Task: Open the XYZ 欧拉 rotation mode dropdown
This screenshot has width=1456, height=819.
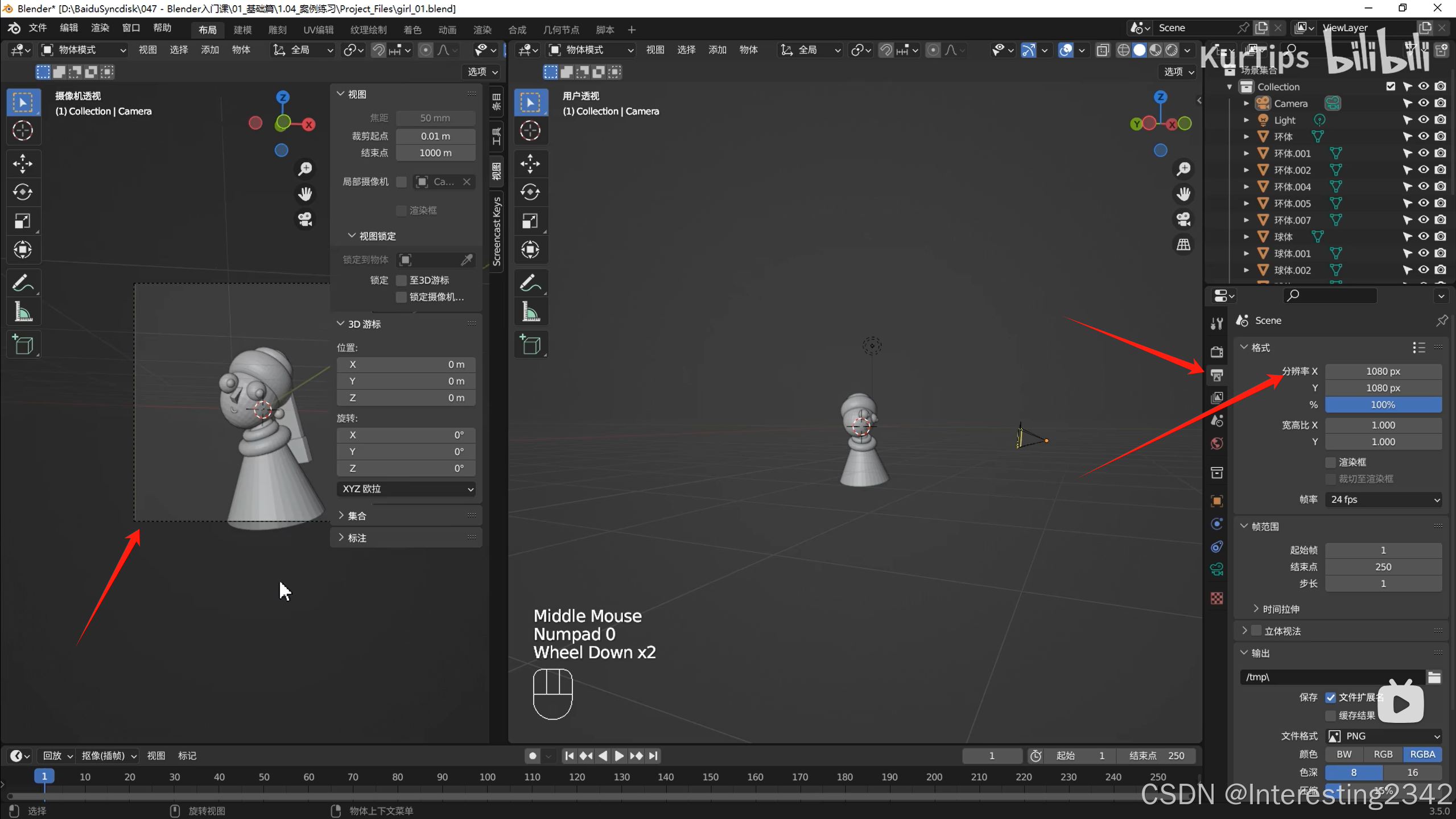Action: coord(406,489)
